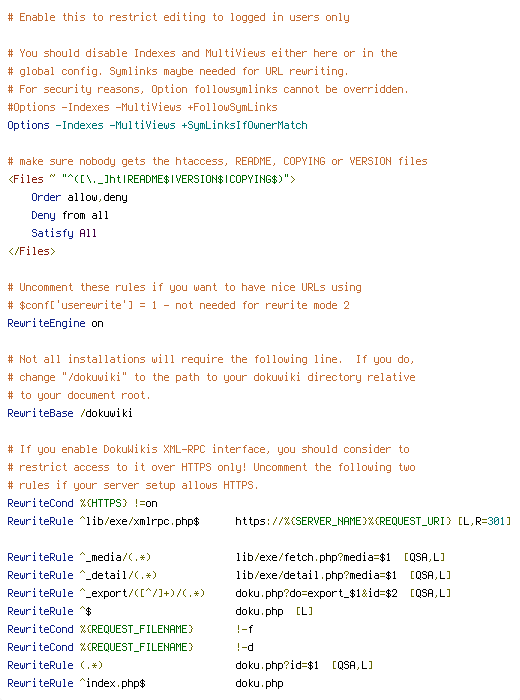Click 'lib/exe/detail.php?media=$1' text
The height and width of the screenshot is (700, 520).
coord(316,575)
